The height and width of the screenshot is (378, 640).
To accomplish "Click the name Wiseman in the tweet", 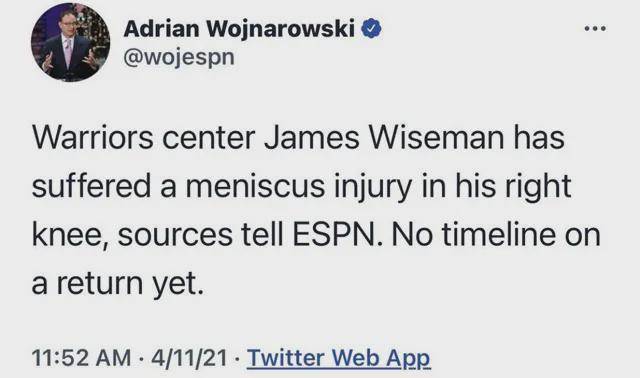I will (x=437, y=138).
